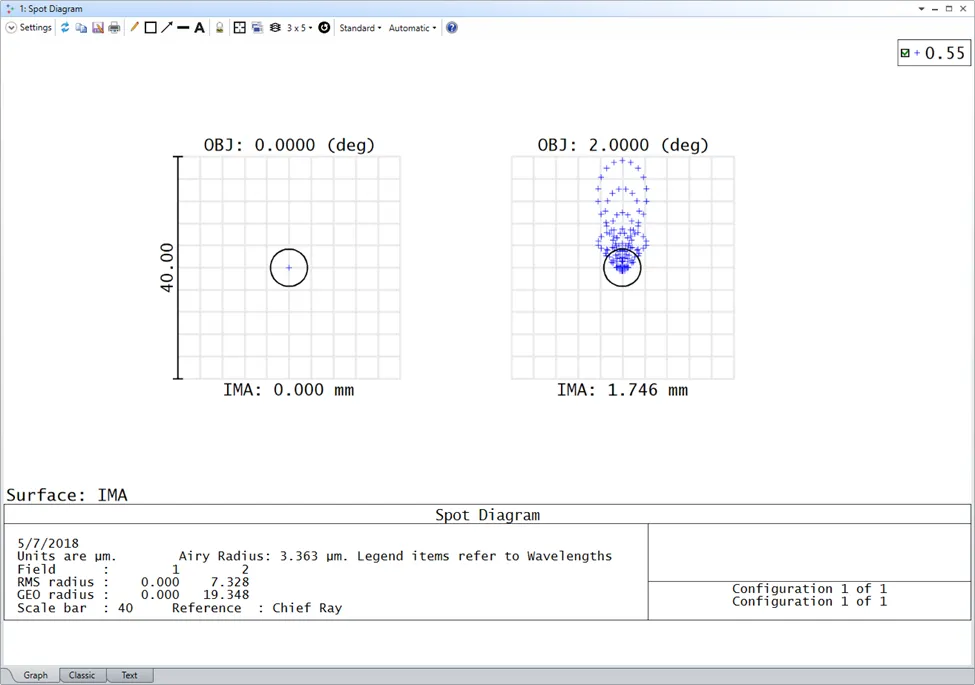Select the arrow drawing tool
The image size is (975, 685).
tap(167, 28)
